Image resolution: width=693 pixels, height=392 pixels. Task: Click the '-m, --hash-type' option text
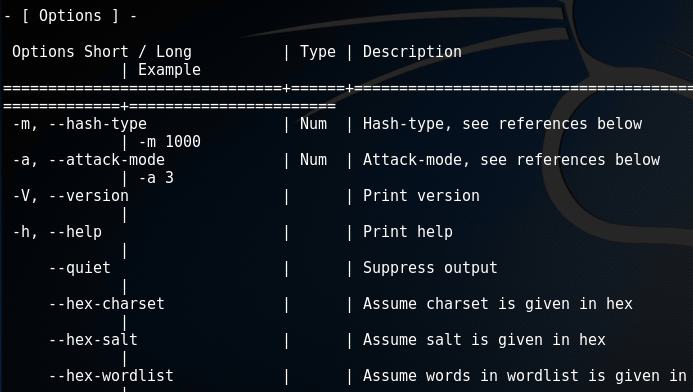80,124
